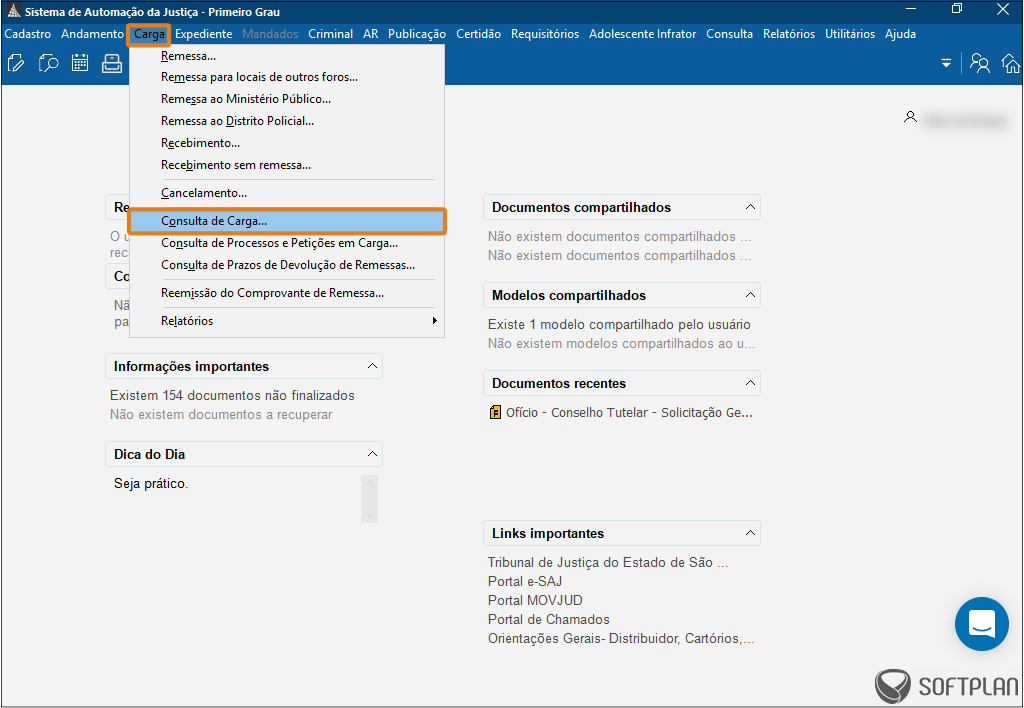Choose Reemissão do Comprovante de Remessa
1024x708 pixels.
point(287,293)
